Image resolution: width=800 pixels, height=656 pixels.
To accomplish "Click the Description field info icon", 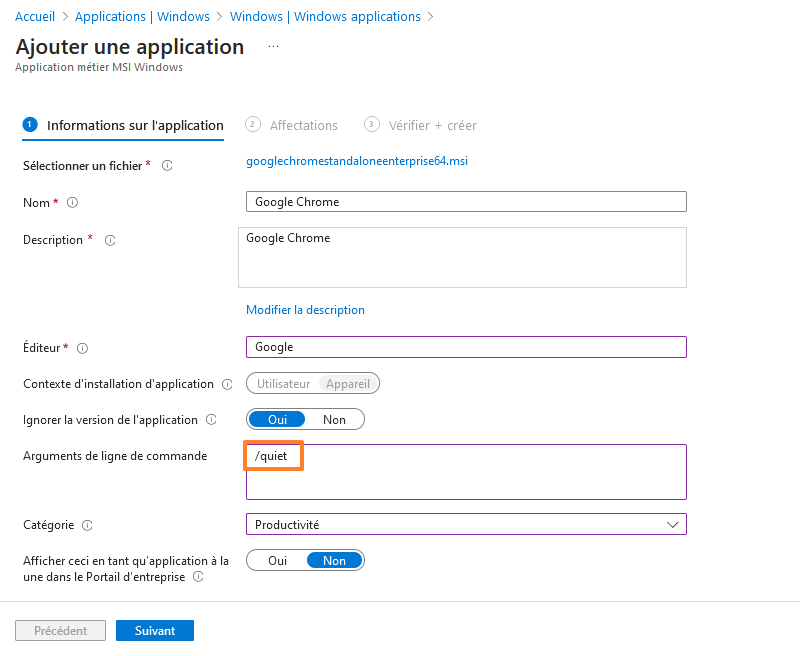I will 110,240.
